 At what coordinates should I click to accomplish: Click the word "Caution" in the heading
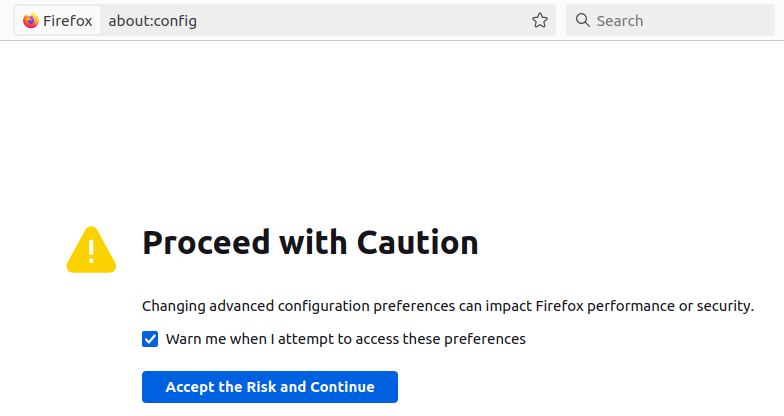click(x=418, y=243)
